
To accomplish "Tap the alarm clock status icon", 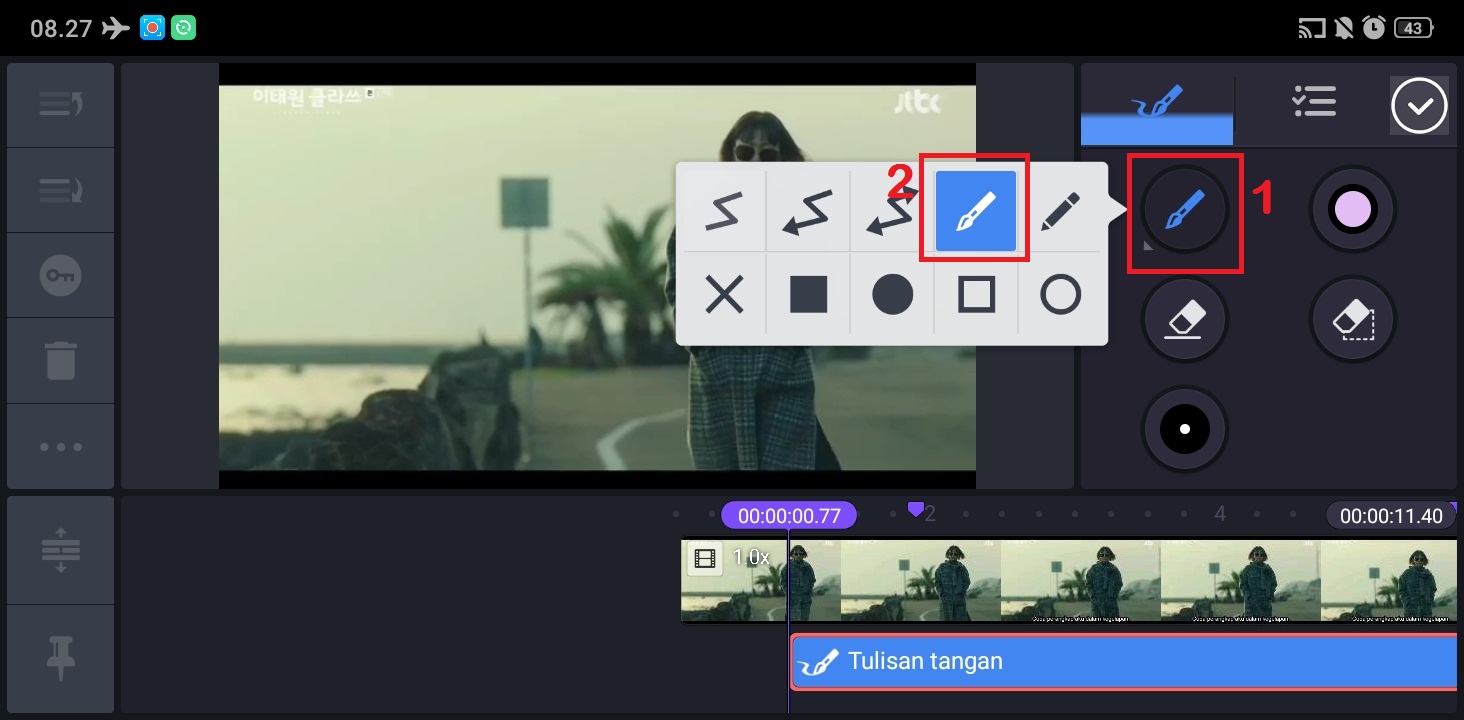I will 1374,28.
